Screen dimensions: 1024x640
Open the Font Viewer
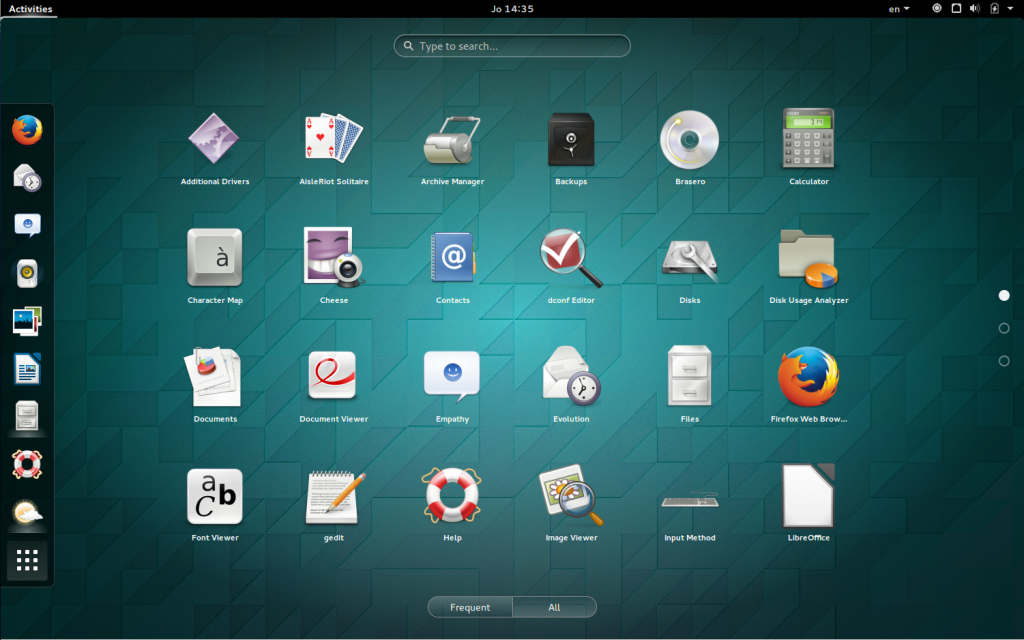click(x=214, y=495)
